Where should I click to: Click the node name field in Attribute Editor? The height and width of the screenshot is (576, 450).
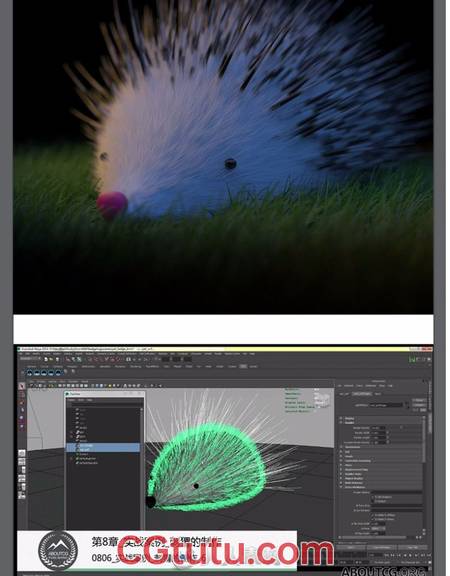coord(386,405)
